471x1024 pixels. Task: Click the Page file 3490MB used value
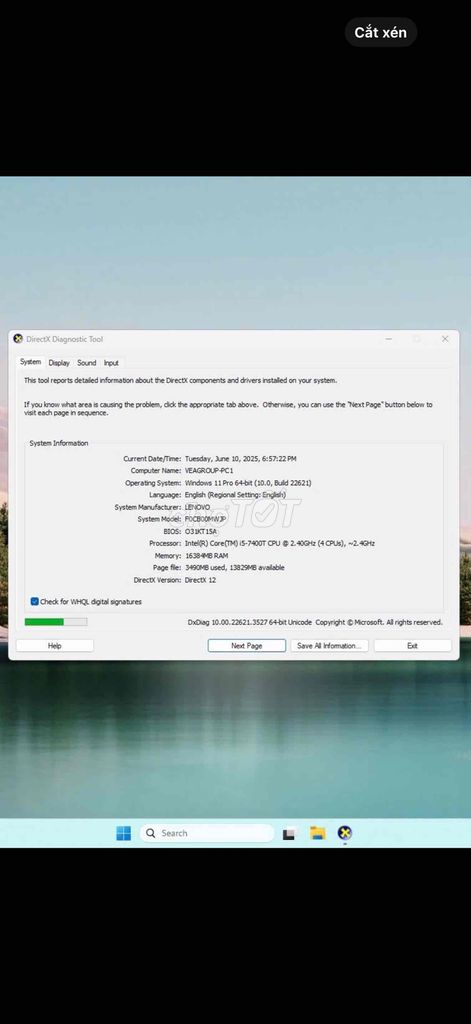(235, 568)
